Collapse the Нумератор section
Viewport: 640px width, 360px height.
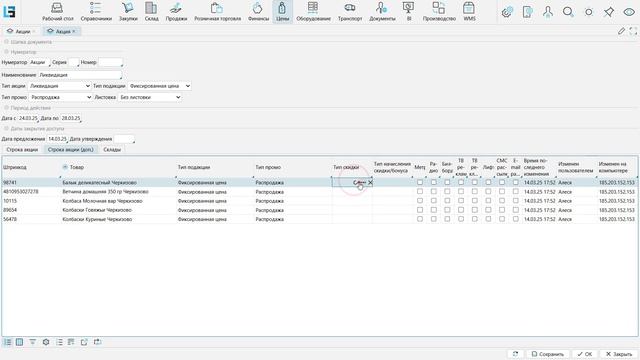[x=6, y=52]
